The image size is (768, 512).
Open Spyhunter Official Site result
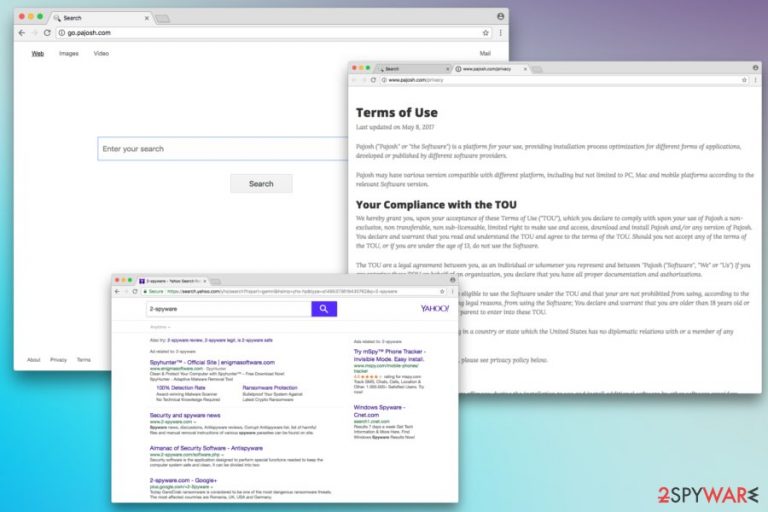[212, 363]
